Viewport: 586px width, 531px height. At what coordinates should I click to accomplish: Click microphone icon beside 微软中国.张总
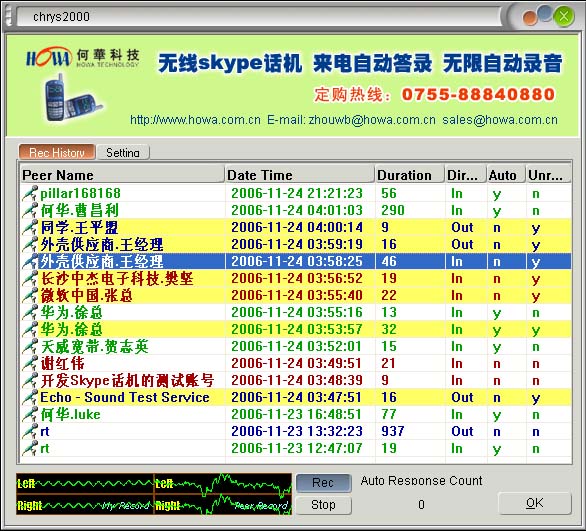pyautogui.click(x=30, y=295)
